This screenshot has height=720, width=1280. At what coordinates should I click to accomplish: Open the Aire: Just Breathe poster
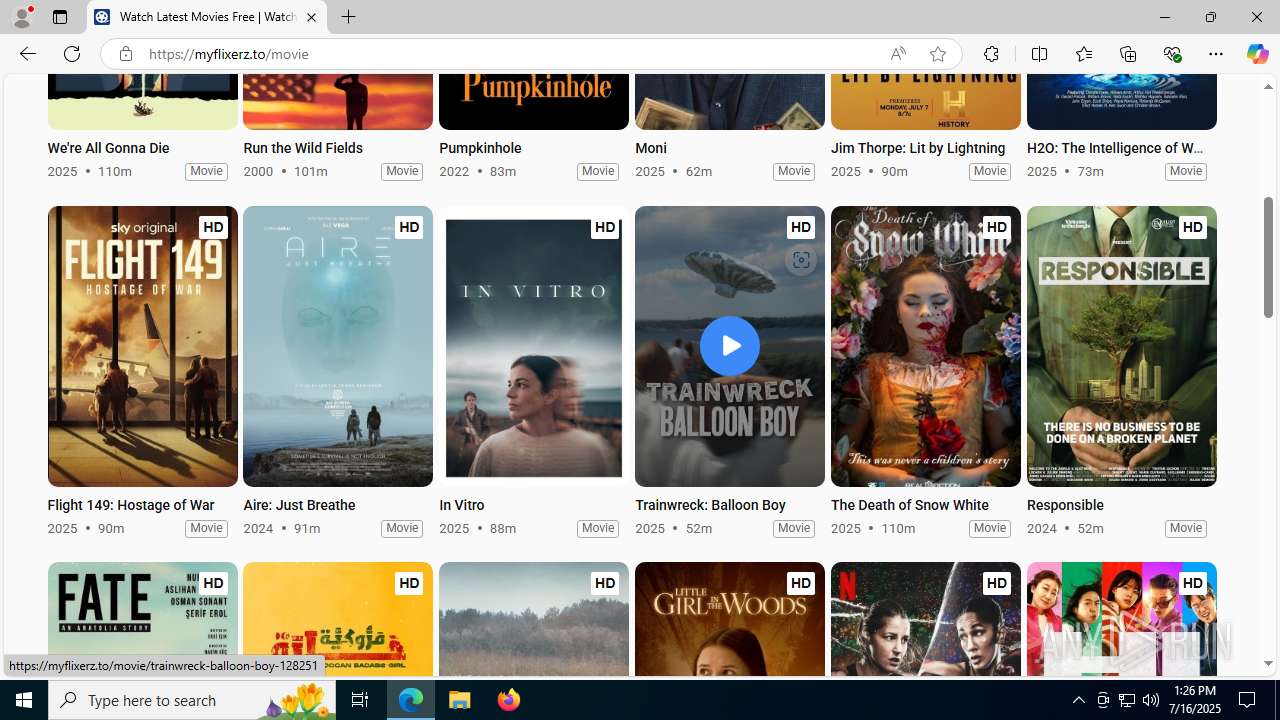(338, 346)
